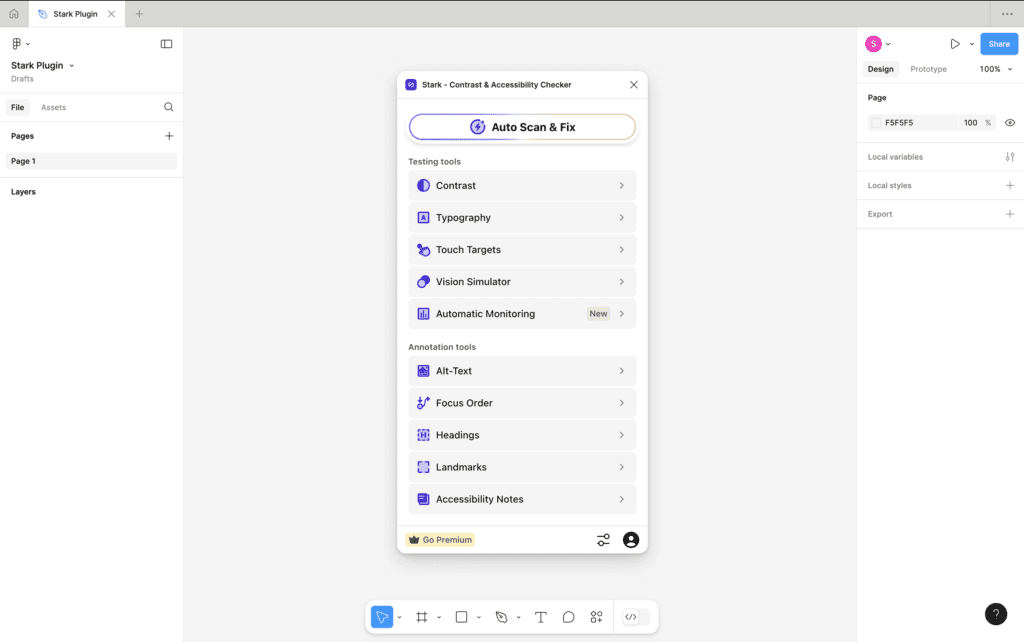The height and width of the screenshot is (642, 1024).
Task: Open a new tab with plus
Action: coord(139,14)
